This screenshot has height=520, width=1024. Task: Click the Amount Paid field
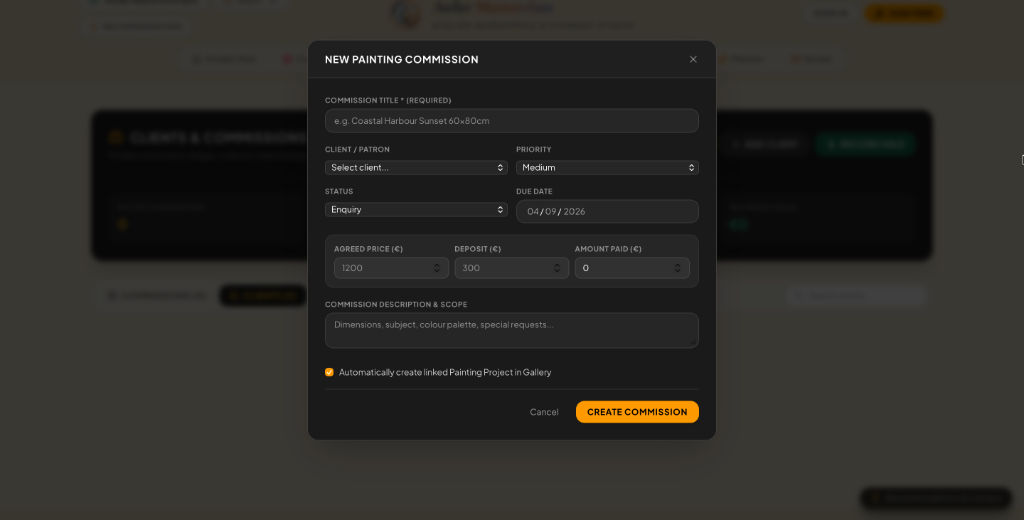pyautogui.click(x=632, y=268)
